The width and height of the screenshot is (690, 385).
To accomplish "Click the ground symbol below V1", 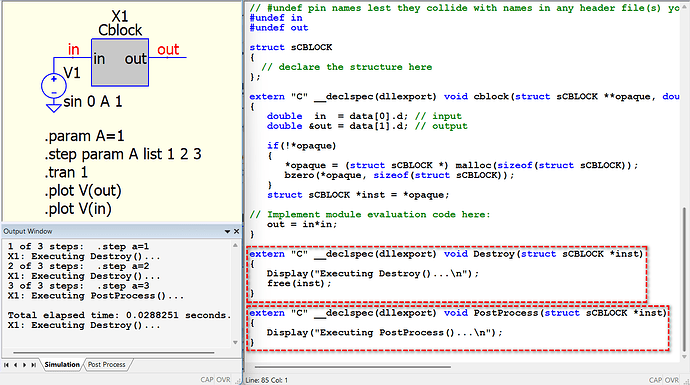I will (x=54, y=107).
